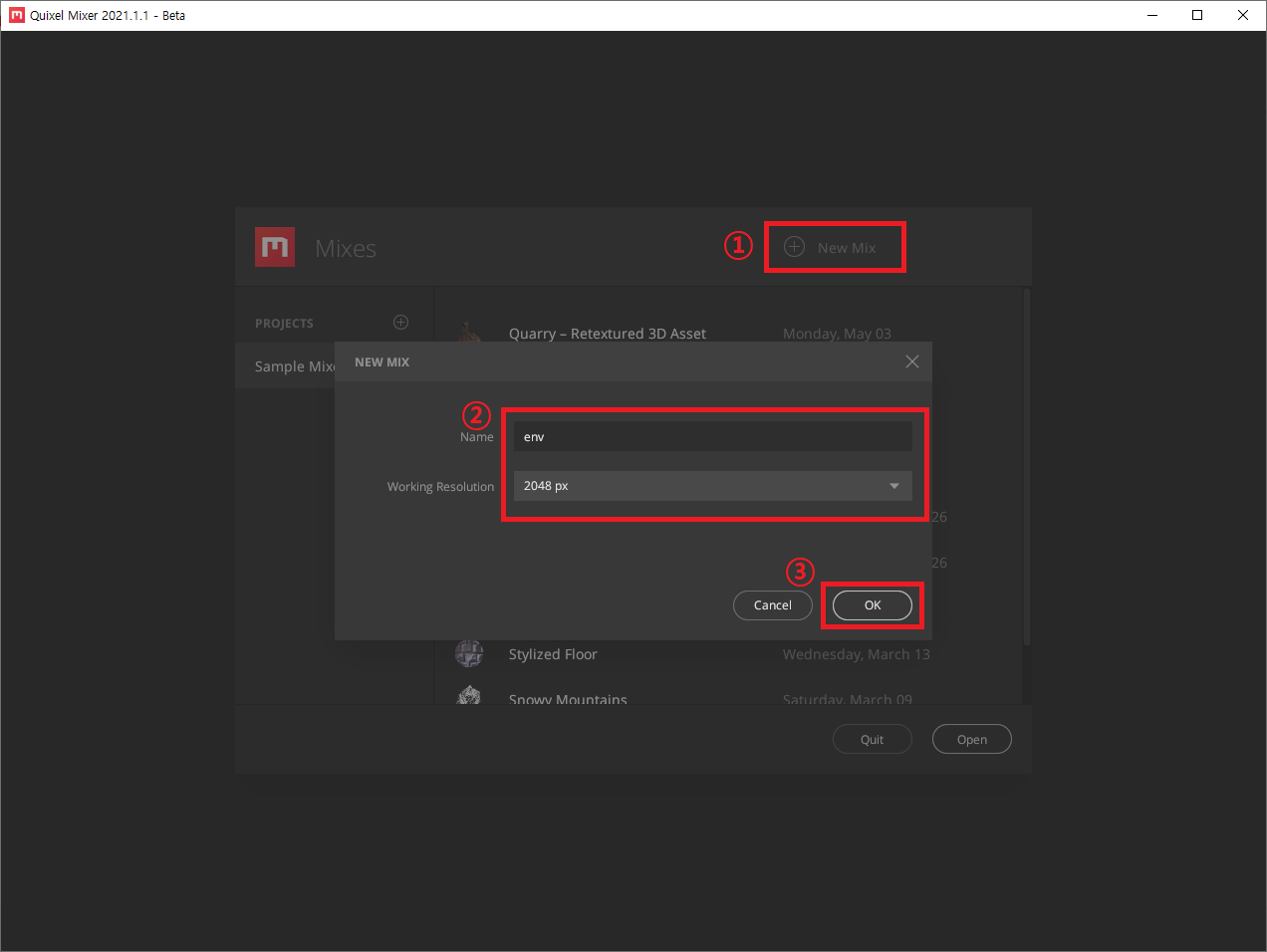
Task: Select the Sample Mixes project
Action: point(295,365)
